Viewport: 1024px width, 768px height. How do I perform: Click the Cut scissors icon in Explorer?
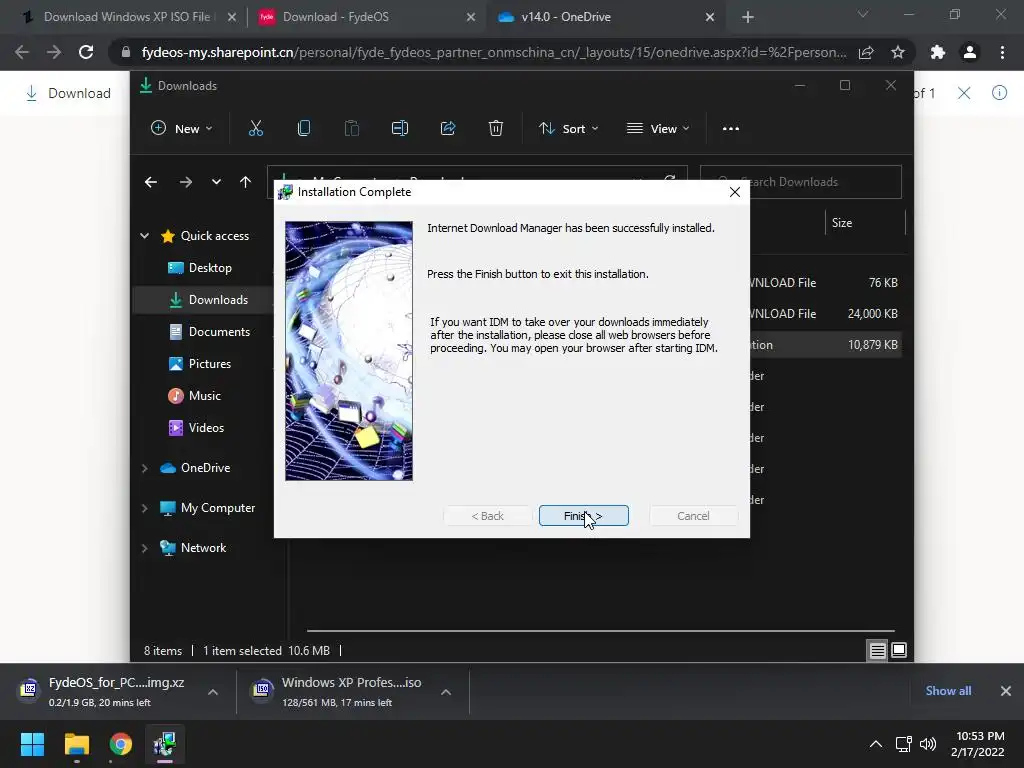point(256,129)
